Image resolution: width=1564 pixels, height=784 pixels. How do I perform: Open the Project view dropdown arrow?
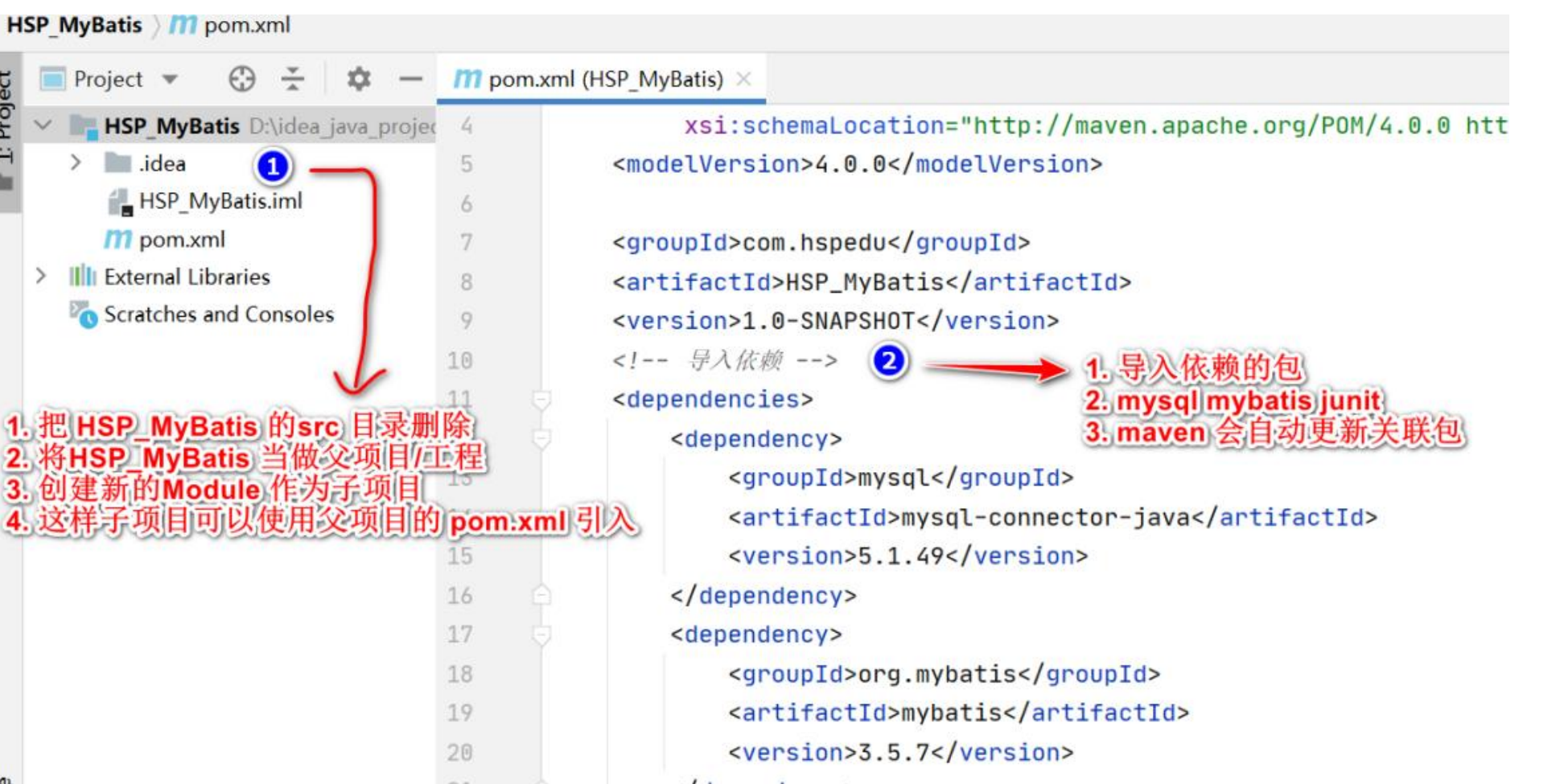[x=170, y=79]
